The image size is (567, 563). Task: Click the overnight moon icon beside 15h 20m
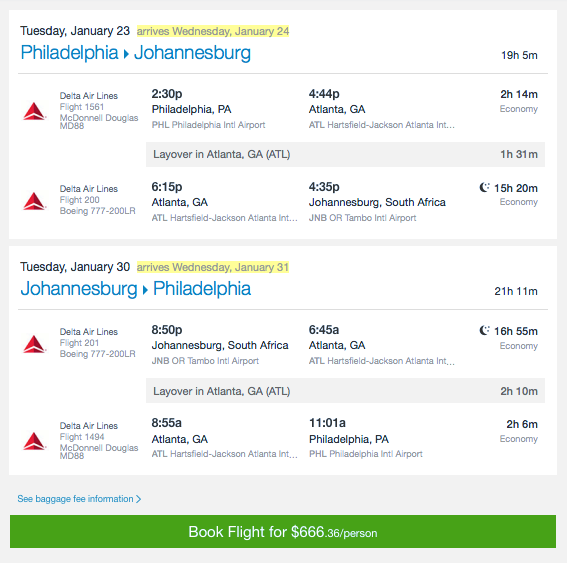point(484,187)
